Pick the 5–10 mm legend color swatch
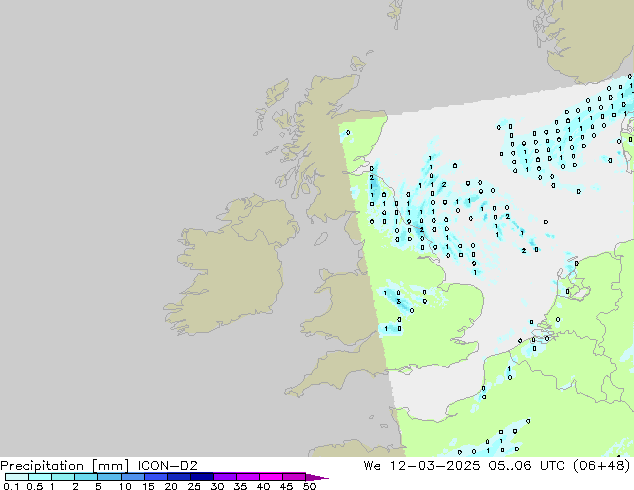634x490 pixels. (109, 477)
